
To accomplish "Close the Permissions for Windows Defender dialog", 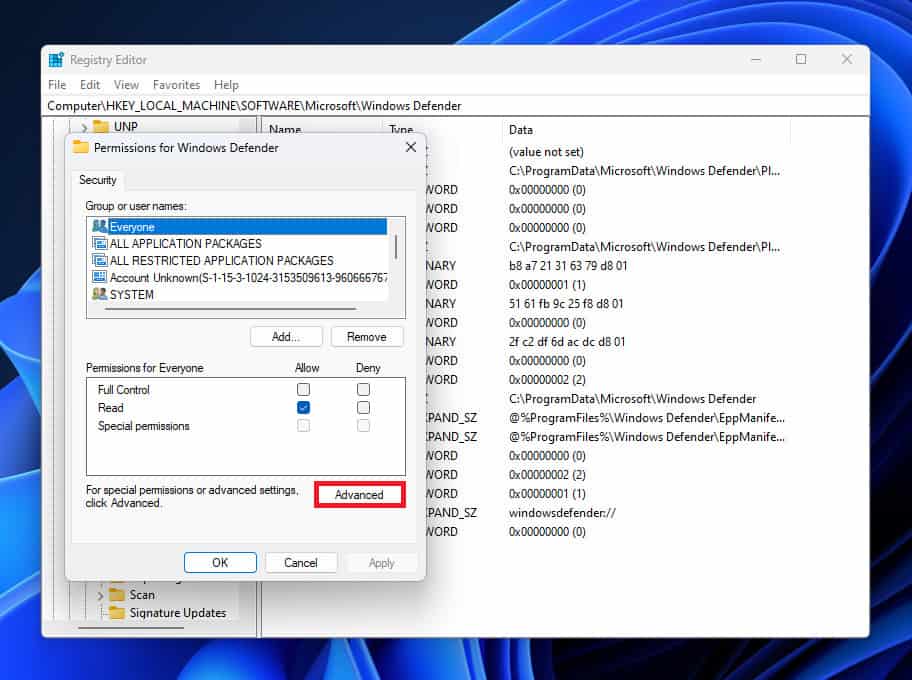I will [x=411, y=147].
